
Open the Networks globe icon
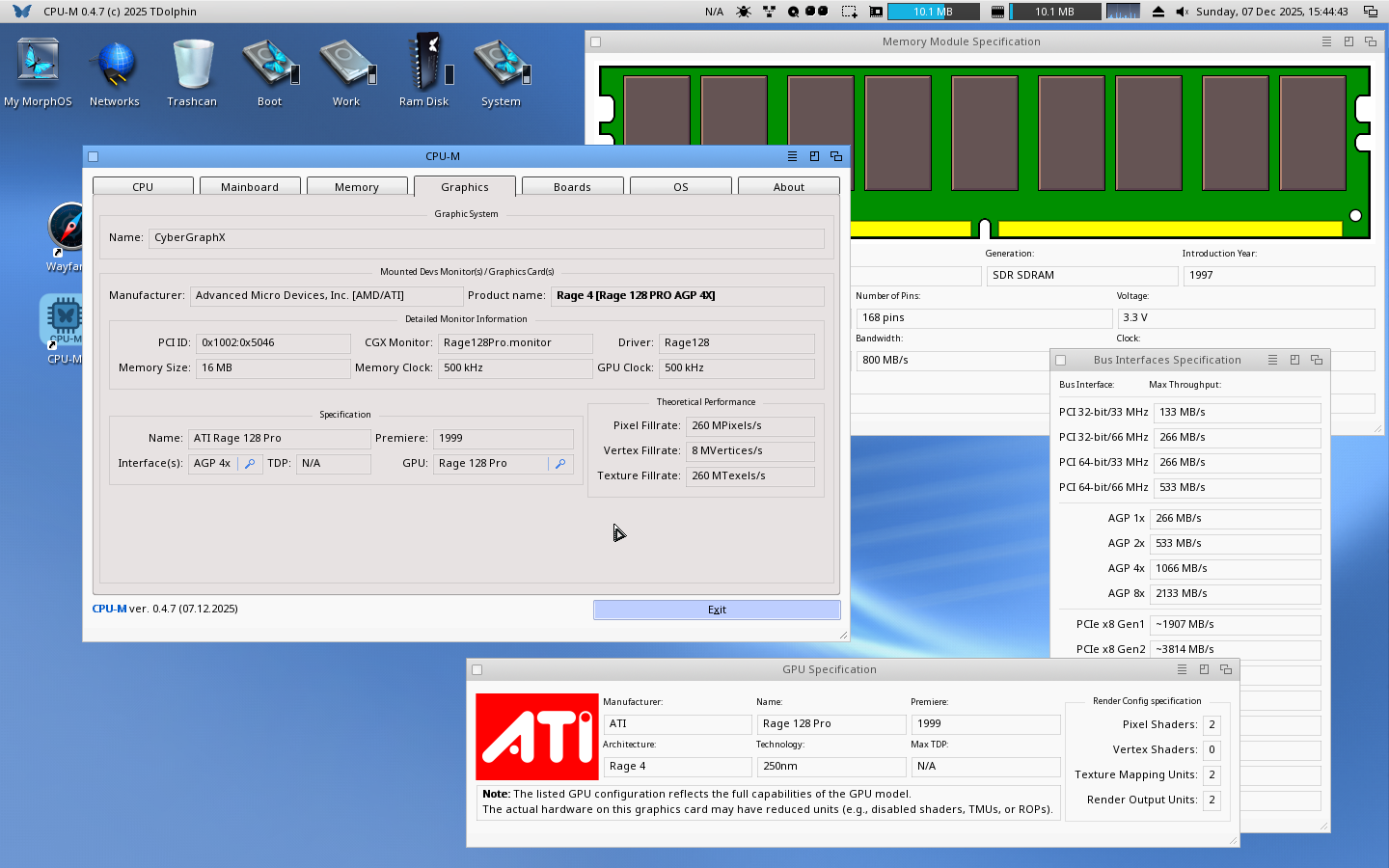(115, 66)
